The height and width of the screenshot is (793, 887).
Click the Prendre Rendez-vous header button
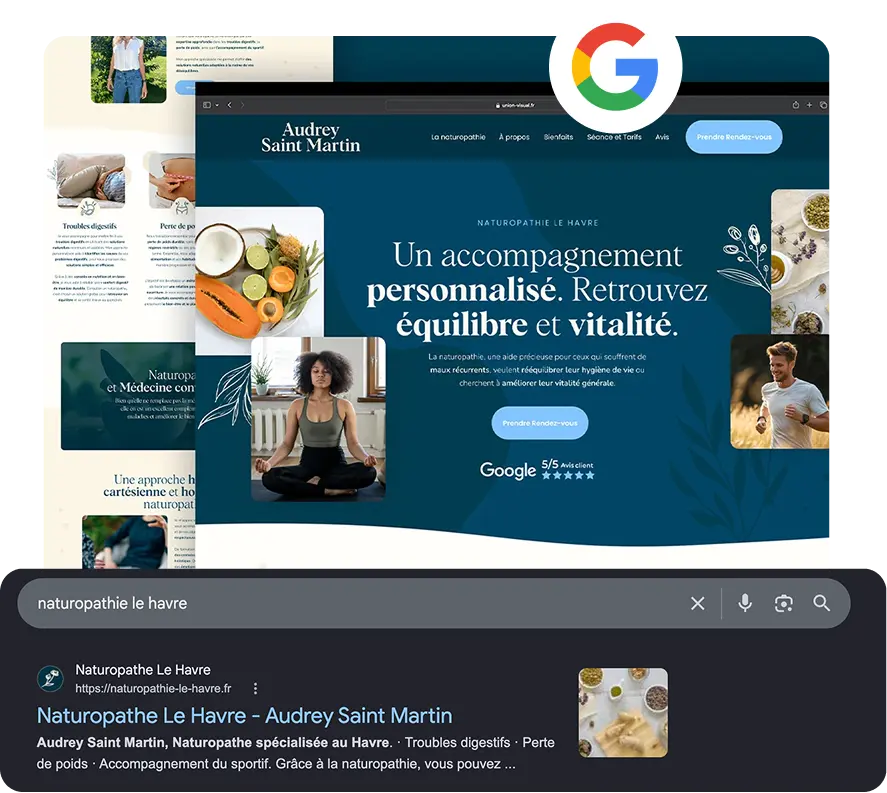pyautogui.click(x=734, y=137)
